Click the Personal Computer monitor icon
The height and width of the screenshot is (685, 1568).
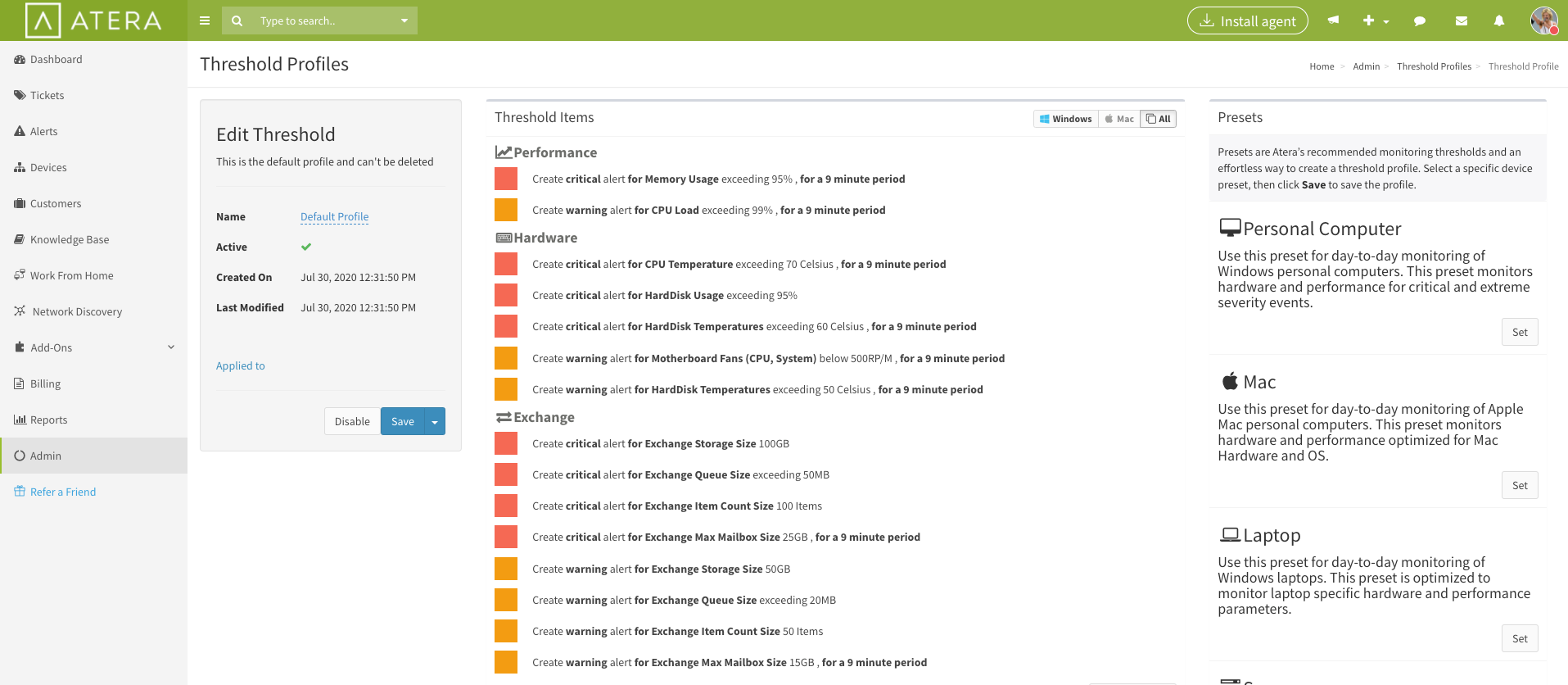[1230, 228]
